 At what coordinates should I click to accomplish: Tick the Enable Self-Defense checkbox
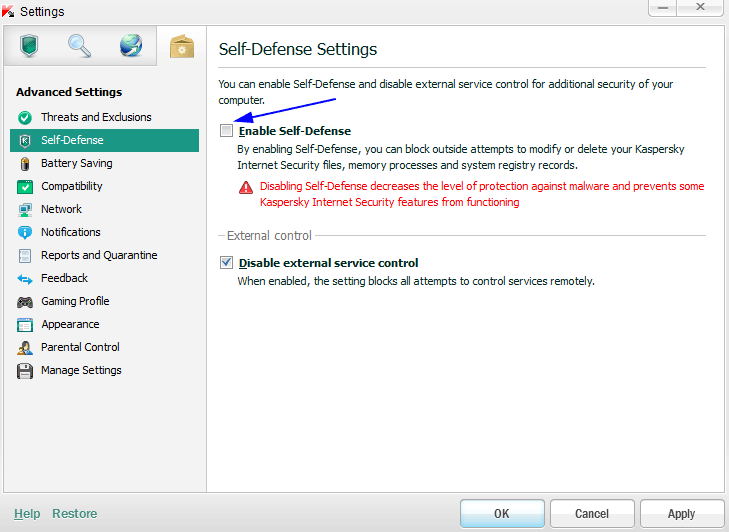click(226, 131)
